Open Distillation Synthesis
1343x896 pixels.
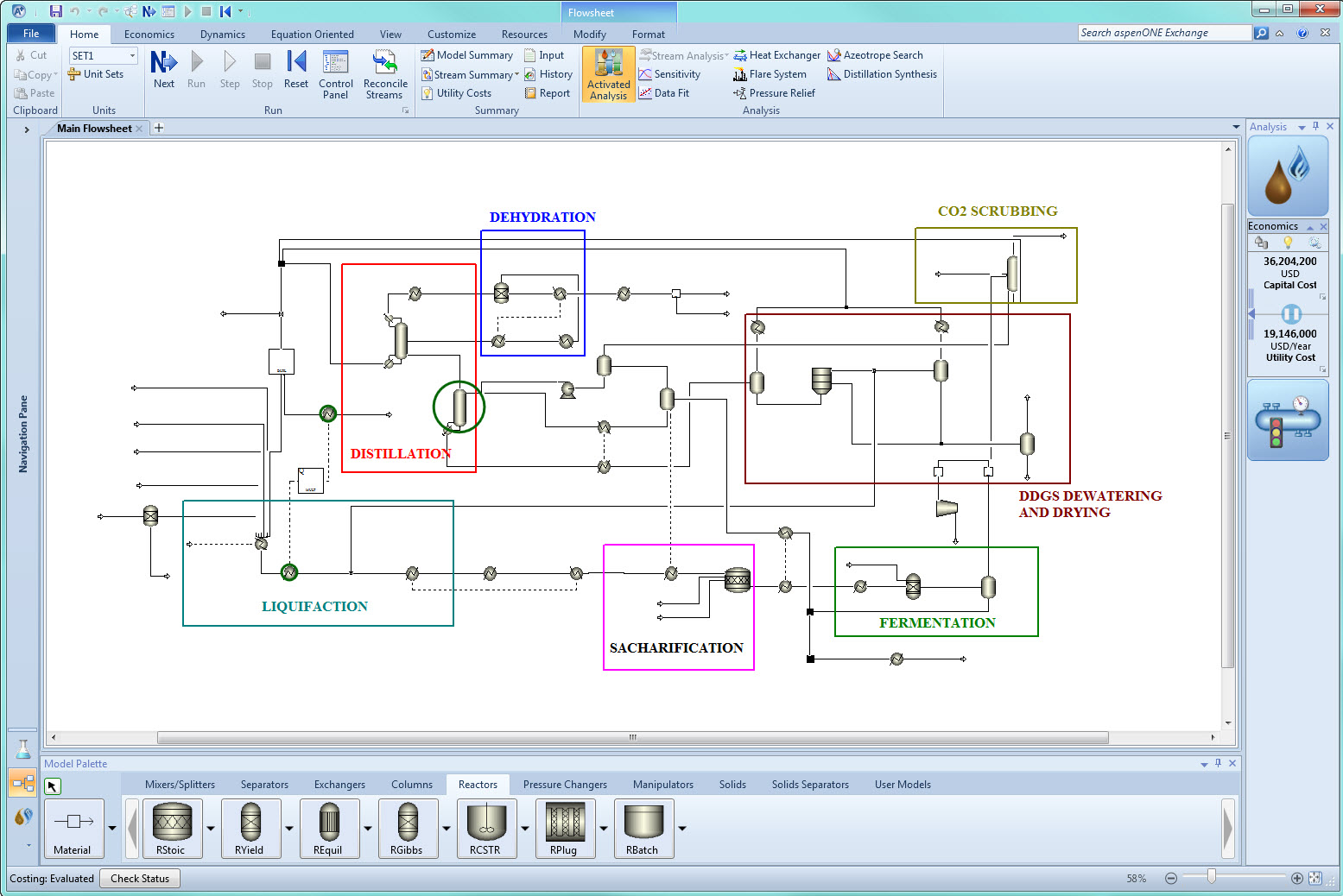882,74
